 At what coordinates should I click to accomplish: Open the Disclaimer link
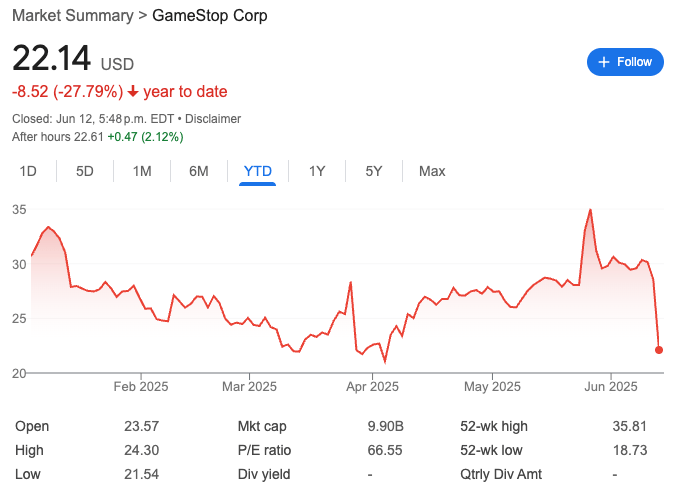(x=213, y=119)
